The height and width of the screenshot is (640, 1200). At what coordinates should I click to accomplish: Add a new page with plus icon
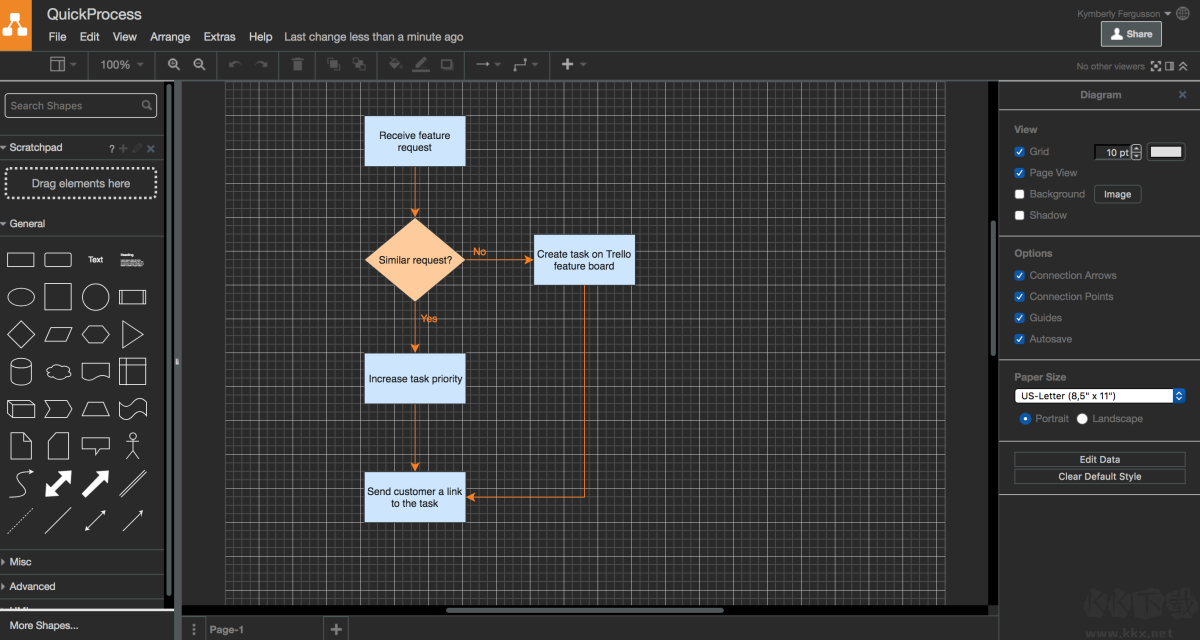tap(336, 629)
